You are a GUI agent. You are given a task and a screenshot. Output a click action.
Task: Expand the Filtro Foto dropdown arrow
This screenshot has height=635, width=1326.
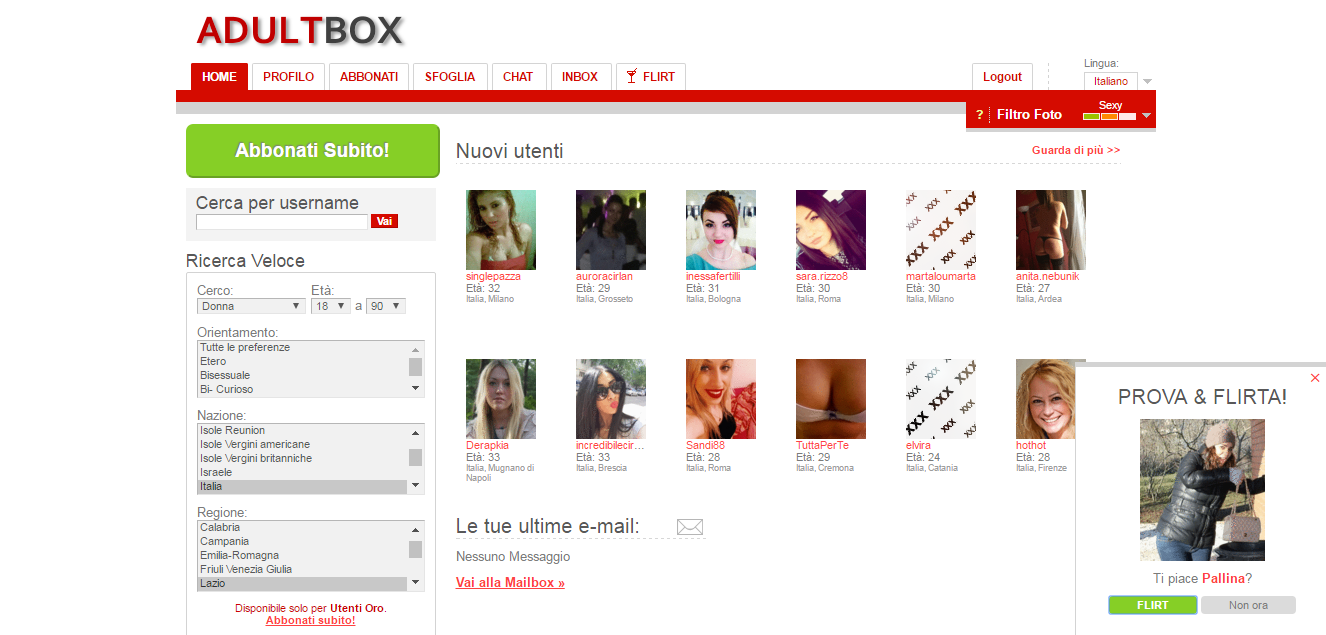[x=1146, y=116]
